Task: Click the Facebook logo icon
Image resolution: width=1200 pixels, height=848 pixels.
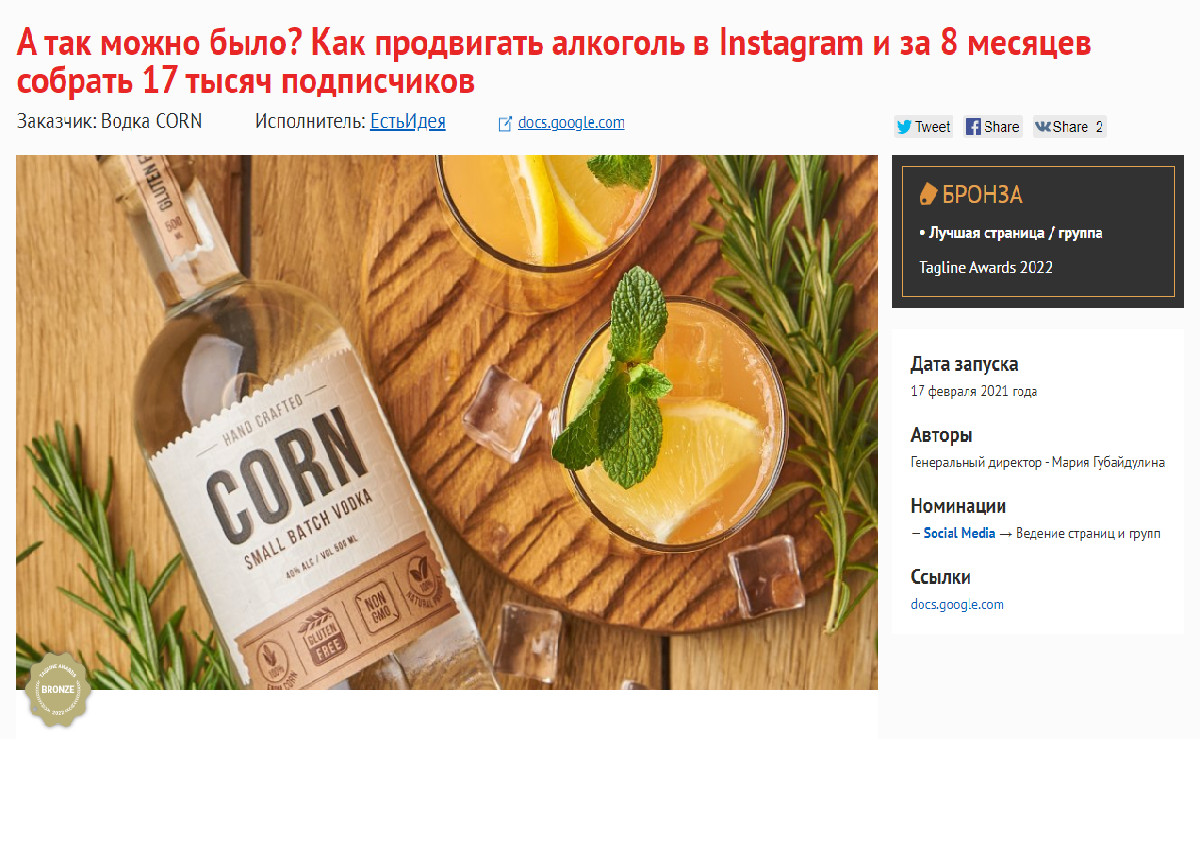Action: tap(973, 127)
